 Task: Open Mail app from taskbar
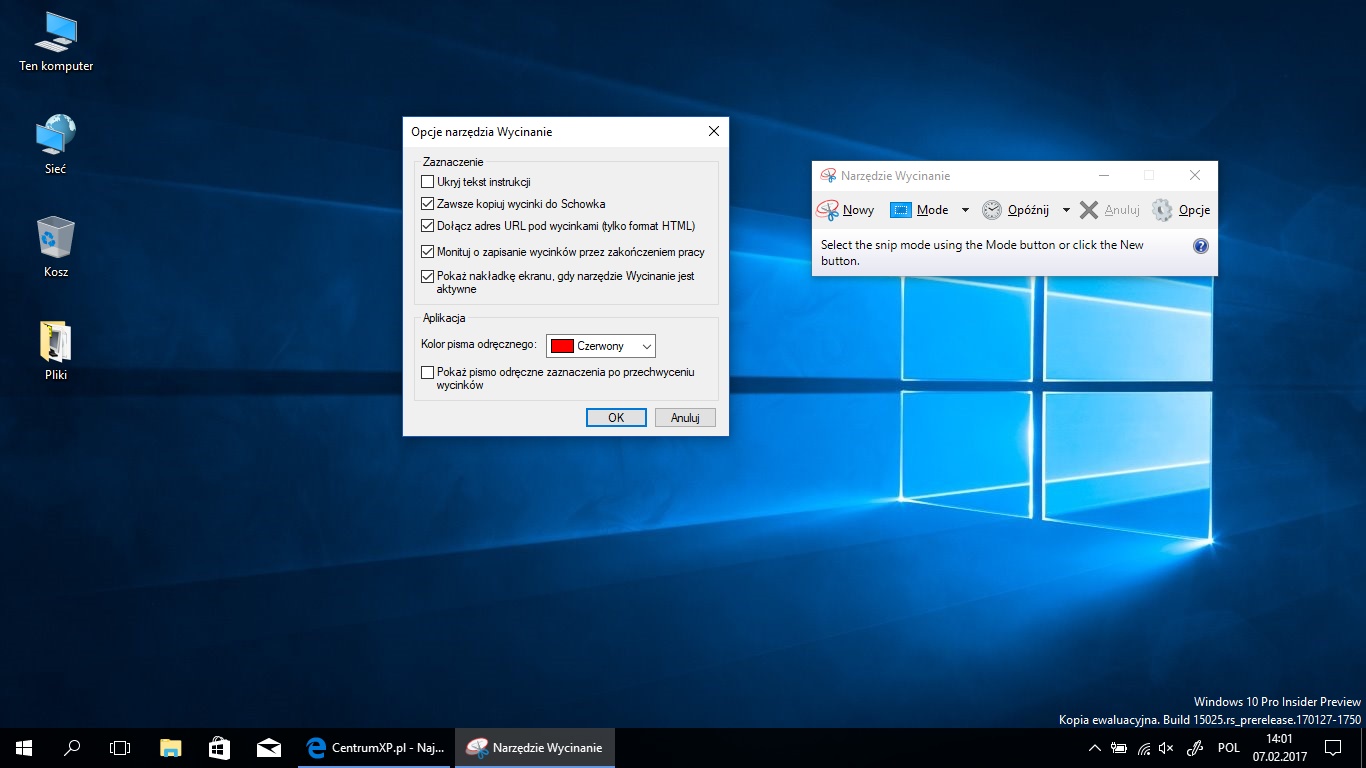(x=268, y=747)
